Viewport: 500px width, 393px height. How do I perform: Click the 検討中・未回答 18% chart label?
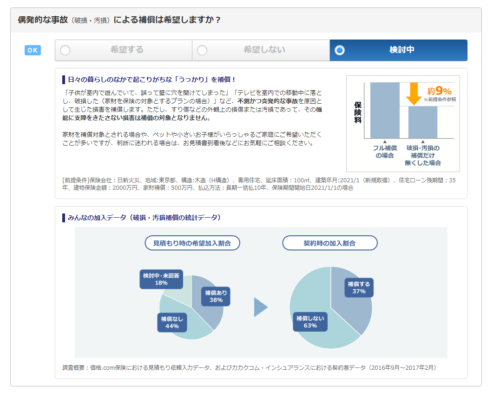(x=161, y=279)
